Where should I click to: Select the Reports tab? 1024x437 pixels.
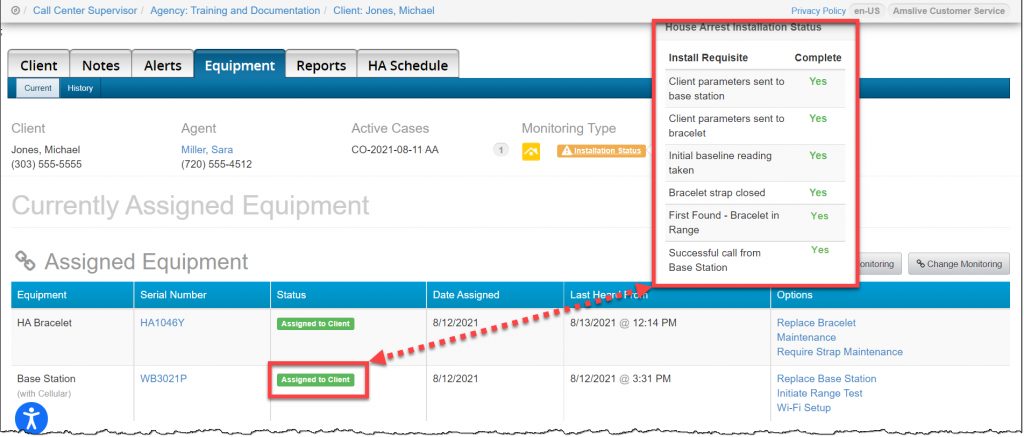point(321,65)
